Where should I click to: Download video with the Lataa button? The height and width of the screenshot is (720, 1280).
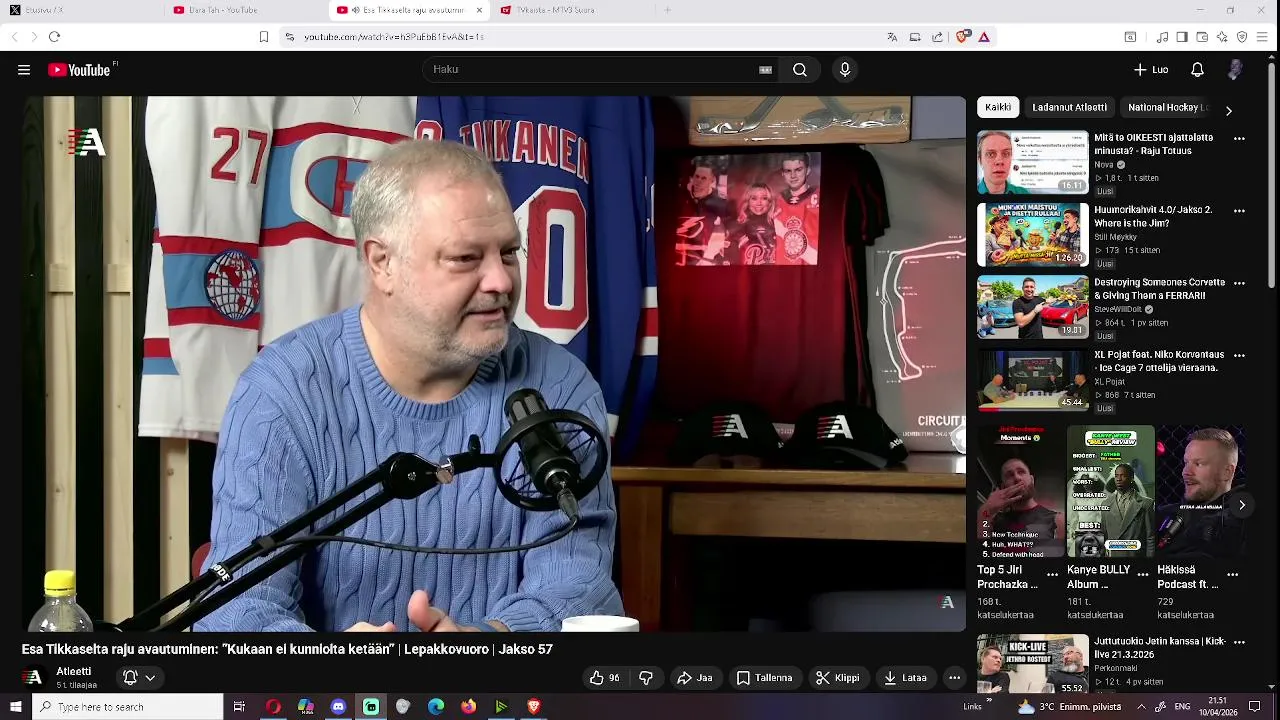(905, 678)
